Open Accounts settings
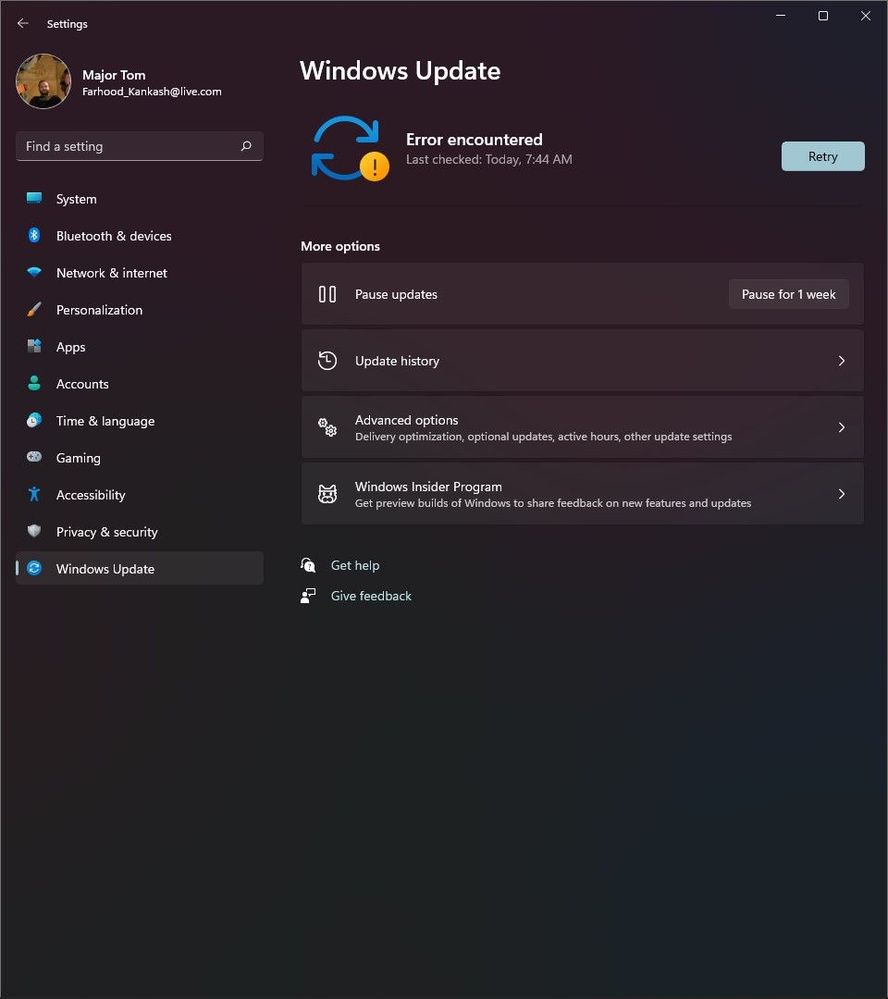 36,384
